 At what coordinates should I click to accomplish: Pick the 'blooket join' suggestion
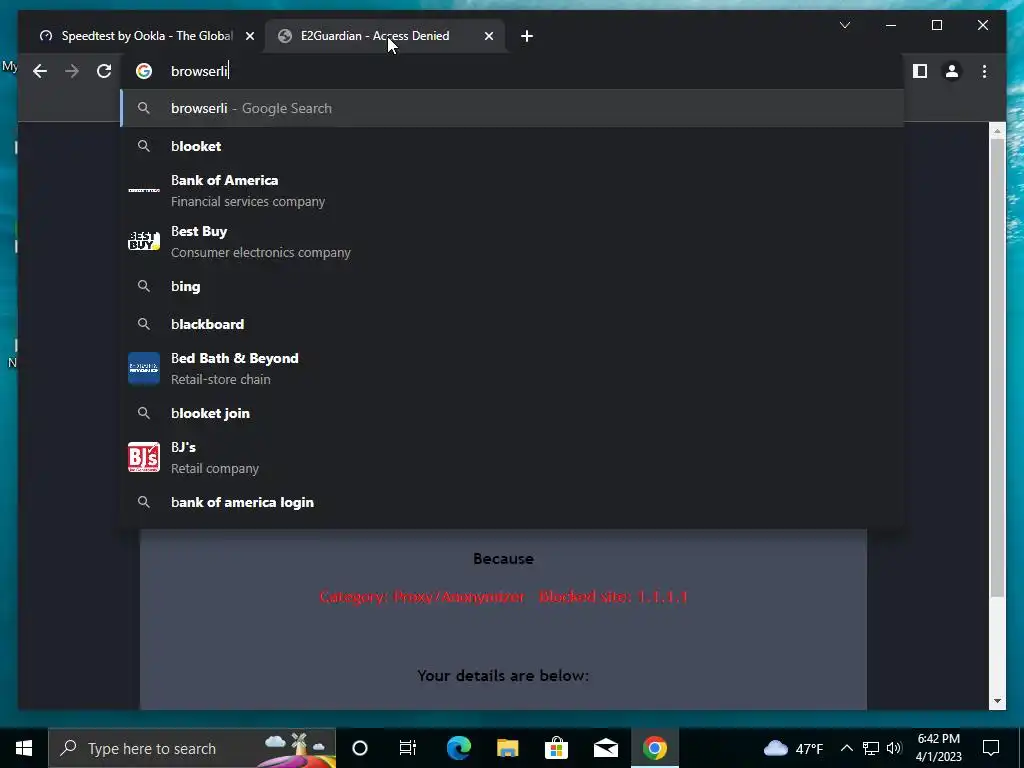coord(513,413)
